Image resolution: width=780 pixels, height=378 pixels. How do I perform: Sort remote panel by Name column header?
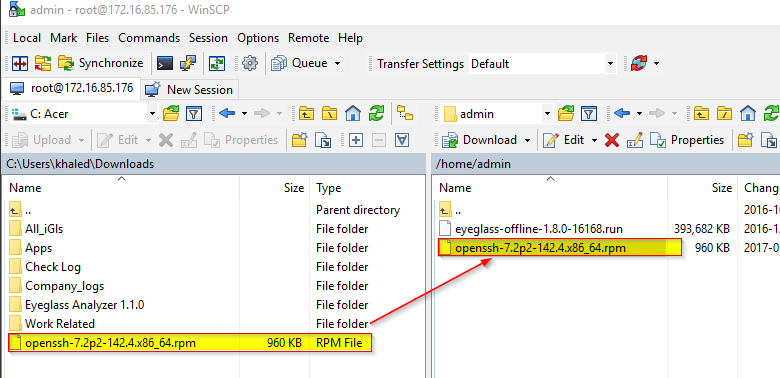coord(550,188)
